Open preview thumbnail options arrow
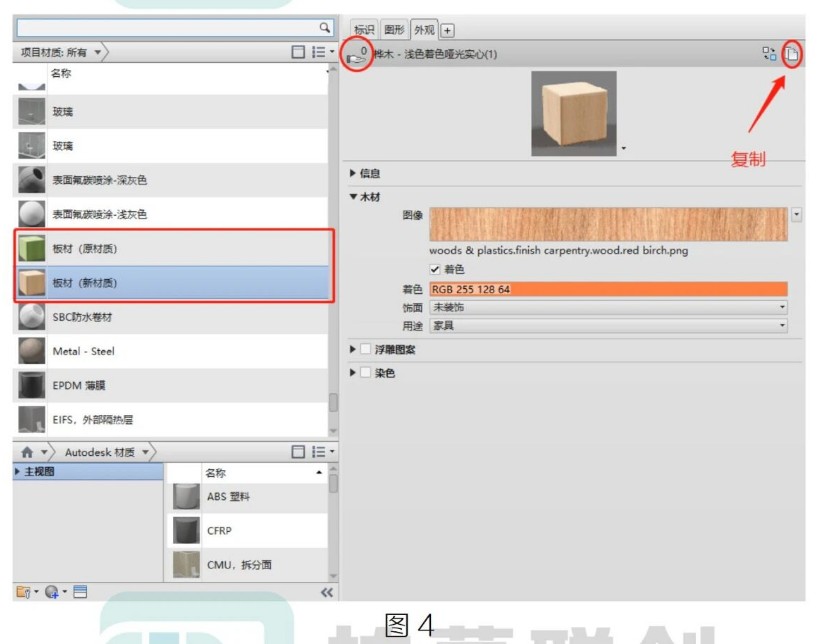832x644 pixels. [x=623, y=149]
